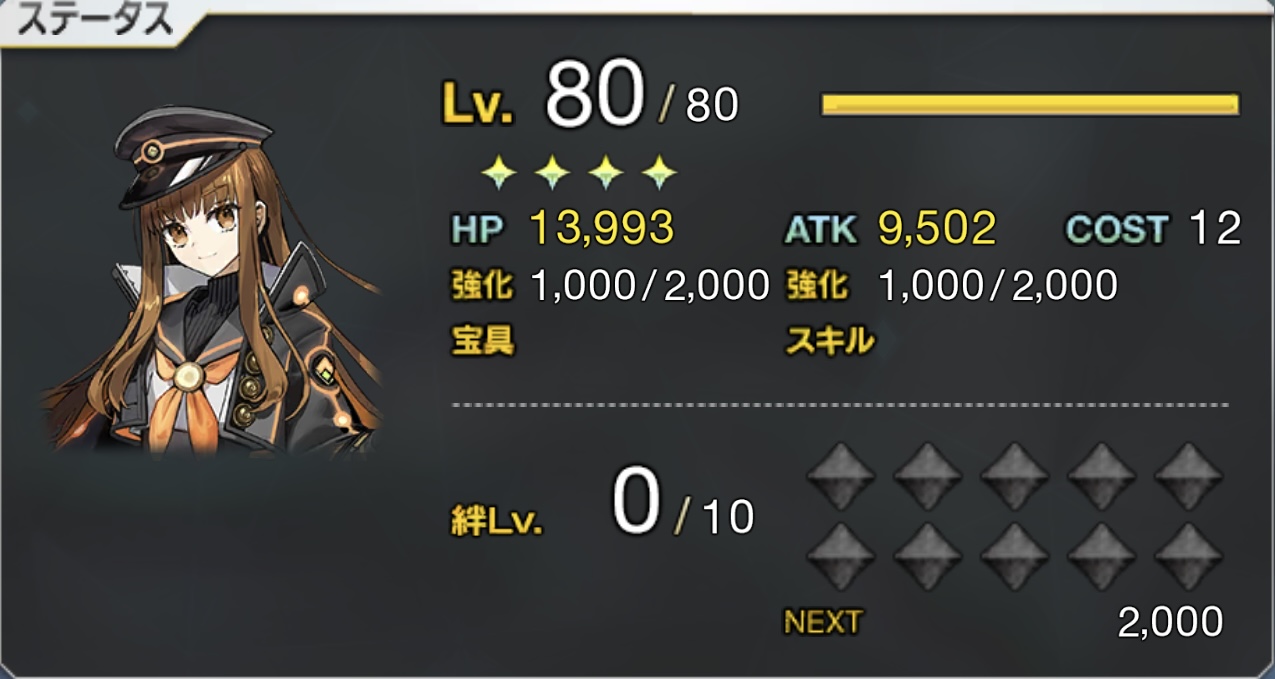
Task: Click the last bond diamond in bottom row
Action: 1188,555
